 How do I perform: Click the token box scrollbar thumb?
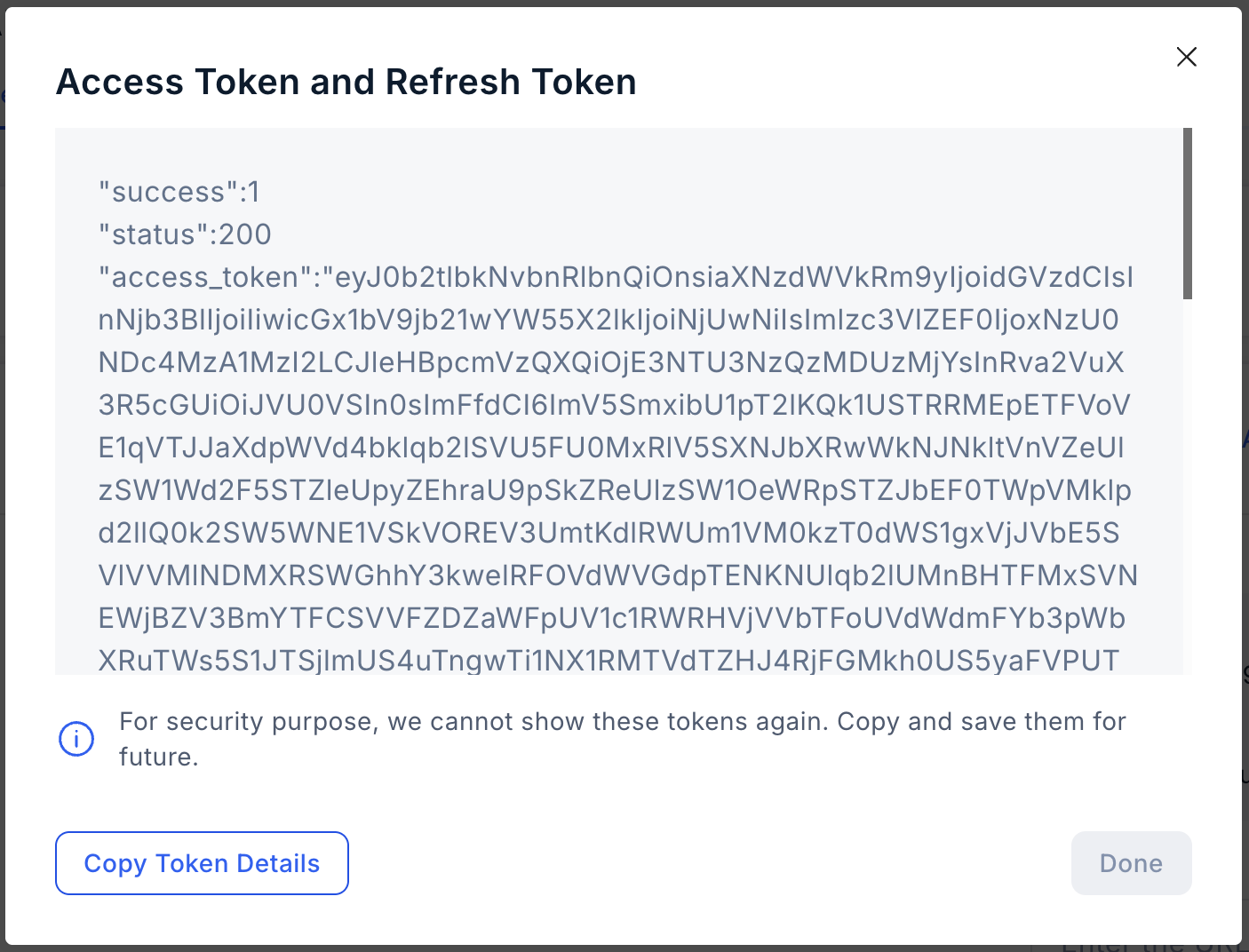[x=1188, y=213]
